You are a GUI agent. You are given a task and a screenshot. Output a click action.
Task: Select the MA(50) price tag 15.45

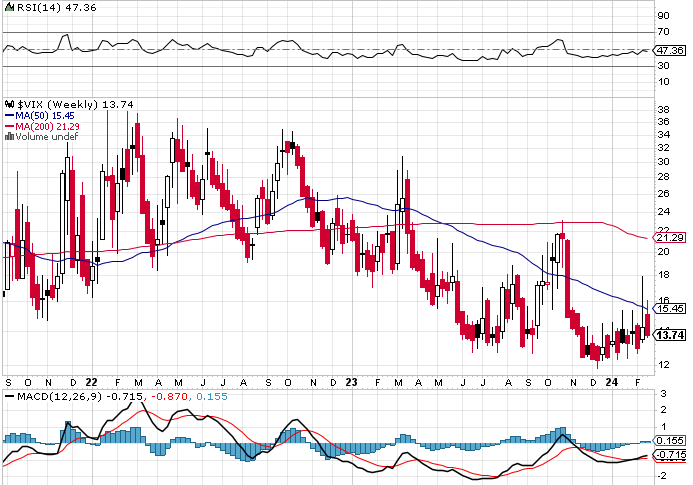point(669,309)
